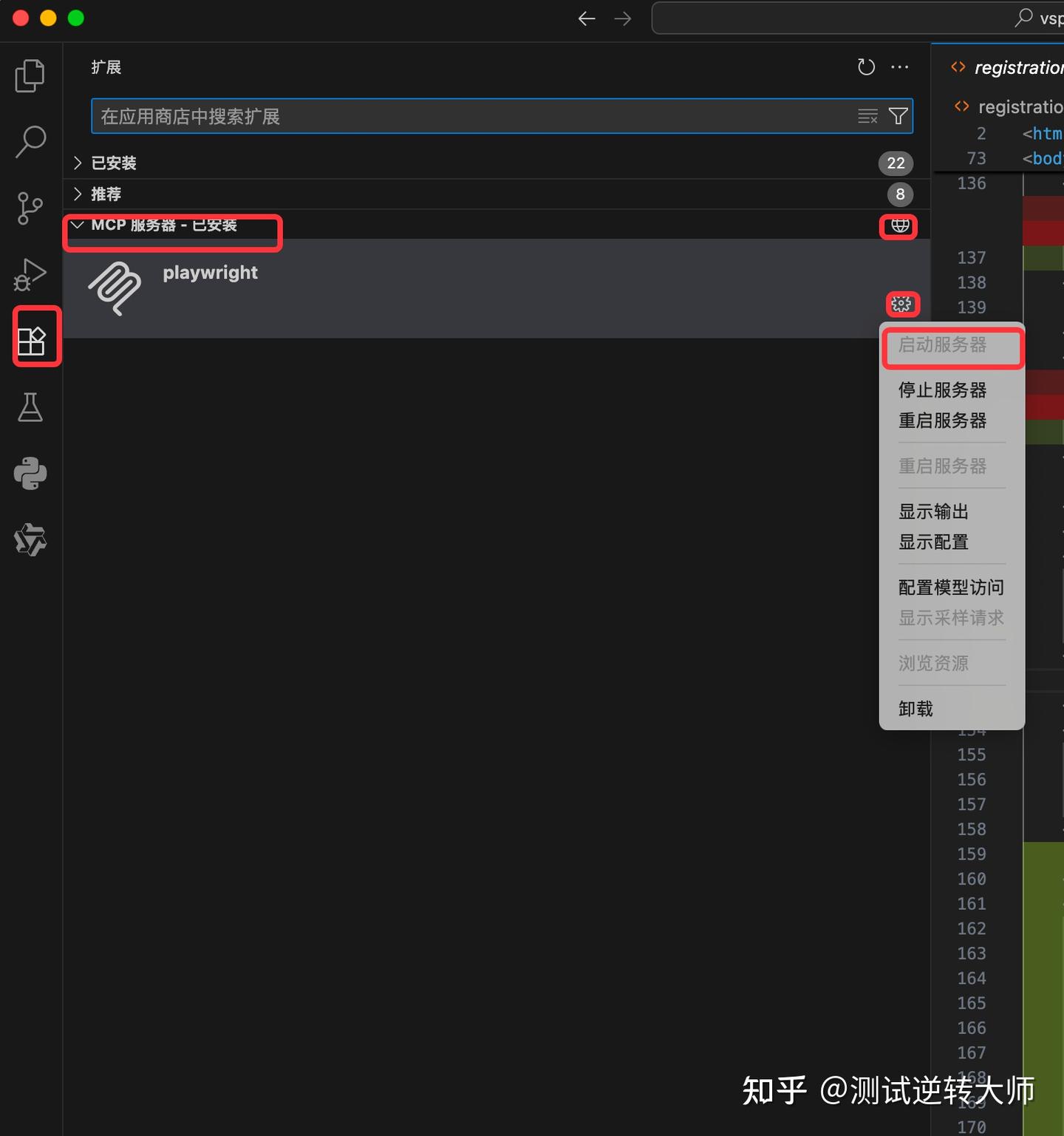
Task: Click the globe icon on MCP 服务器 section
Action: (x=898, y=227)
